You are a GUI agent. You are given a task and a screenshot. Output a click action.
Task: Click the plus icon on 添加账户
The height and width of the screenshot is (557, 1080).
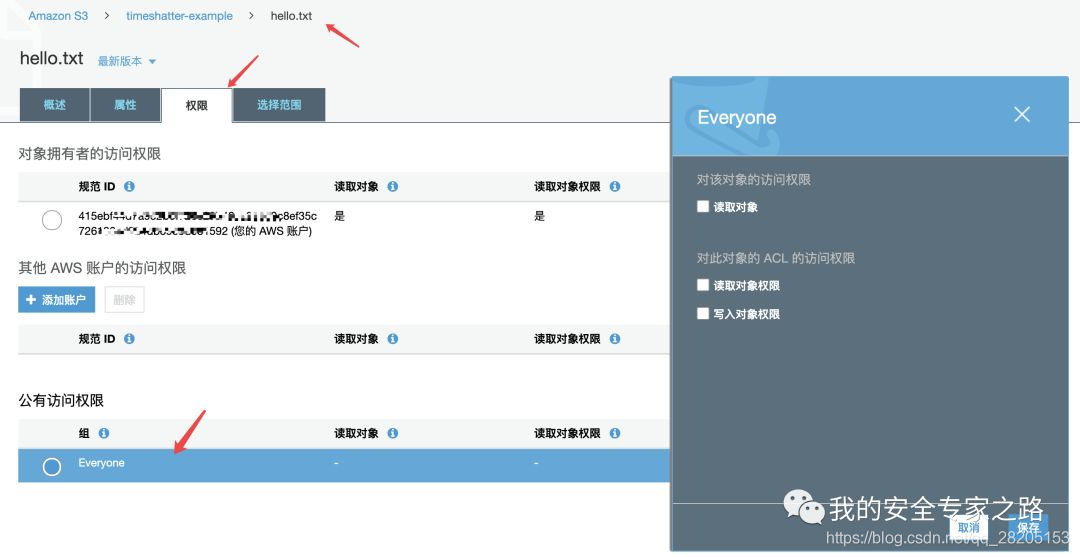31,299
